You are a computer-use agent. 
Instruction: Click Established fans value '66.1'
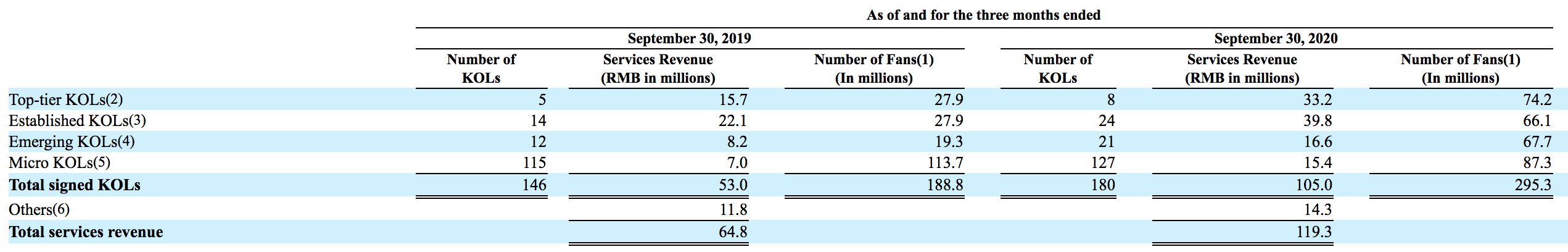point(1537,120)
